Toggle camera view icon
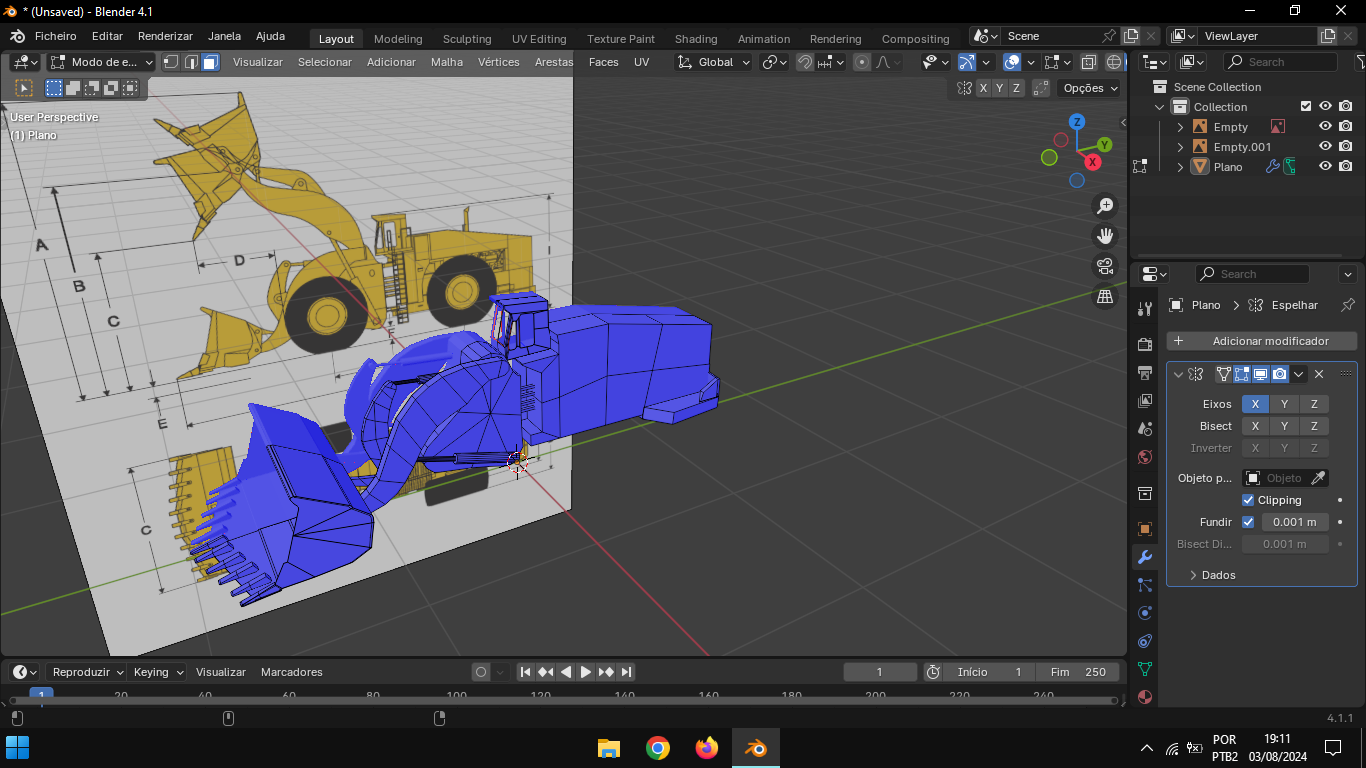Image resolution: width=1366 pixels, height=768 pixels. pos(1105,266)
